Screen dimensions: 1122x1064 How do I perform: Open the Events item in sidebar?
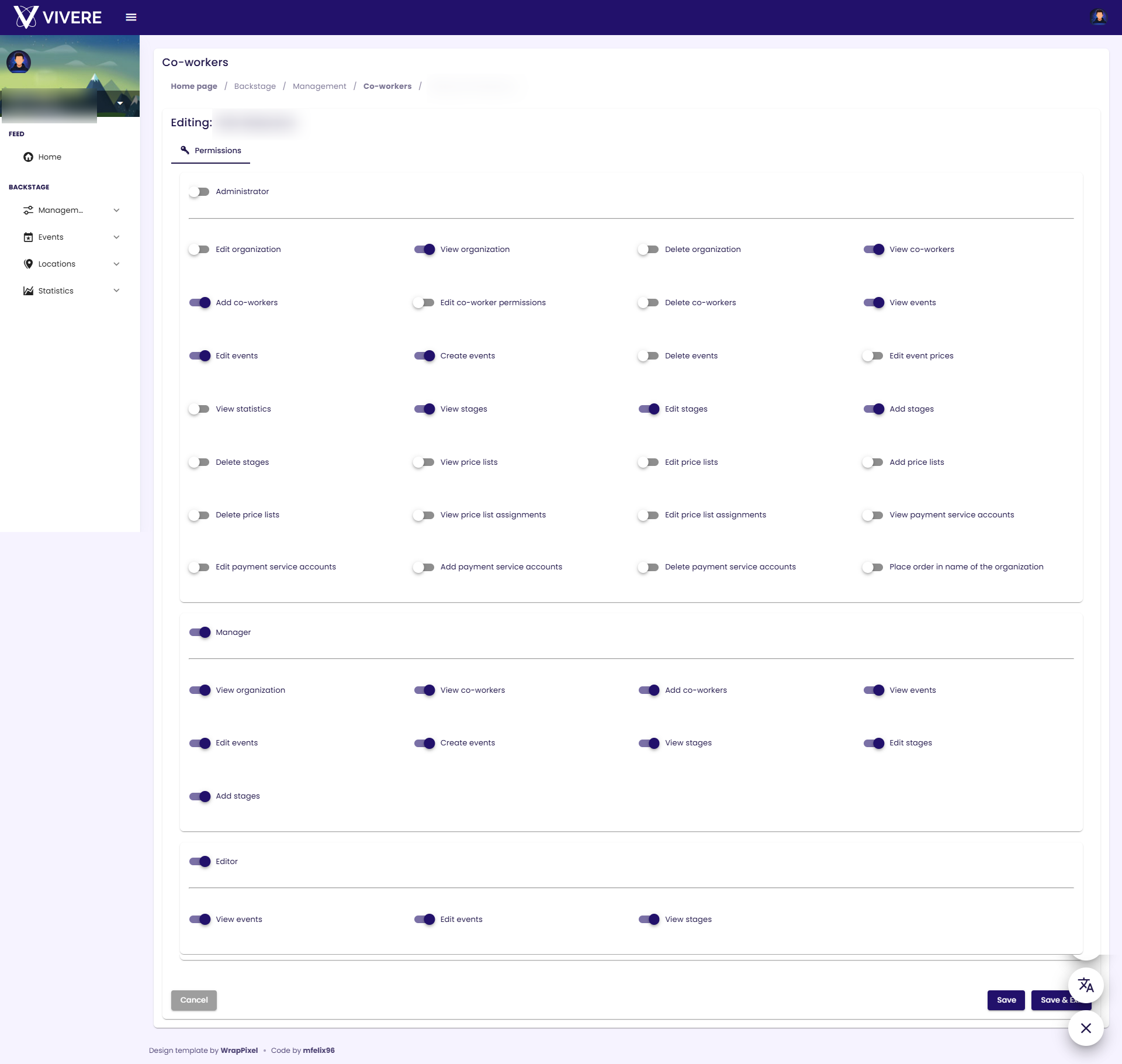coord(70,237)
